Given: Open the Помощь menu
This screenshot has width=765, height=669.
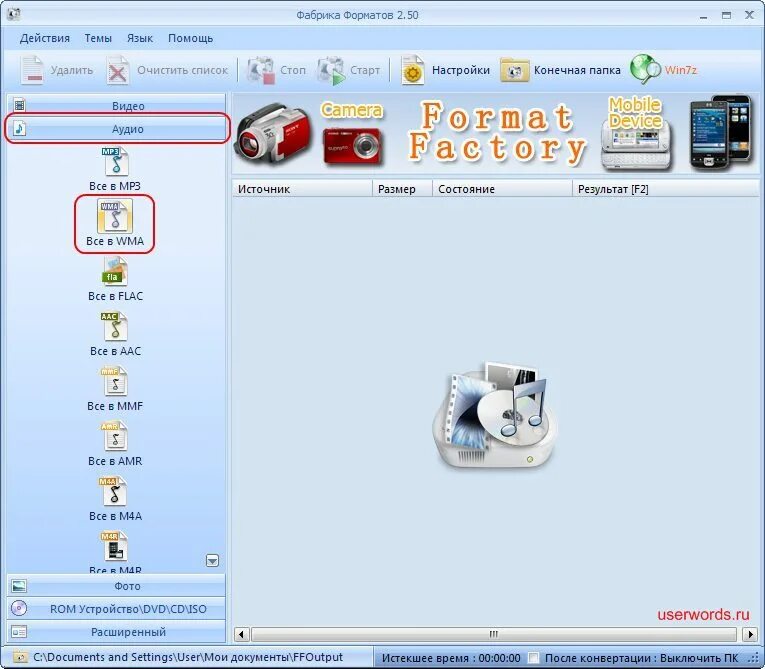Looking at the screenshot, I should pyautogui.click(x=190, y=38).
